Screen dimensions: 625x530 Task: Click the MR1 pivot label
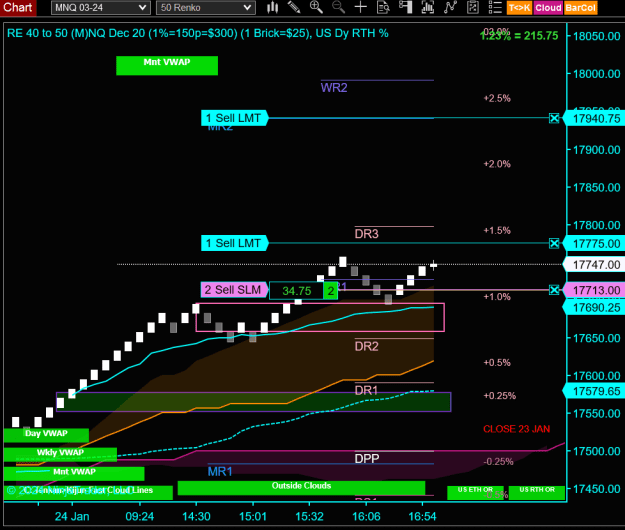pos(220,472)
